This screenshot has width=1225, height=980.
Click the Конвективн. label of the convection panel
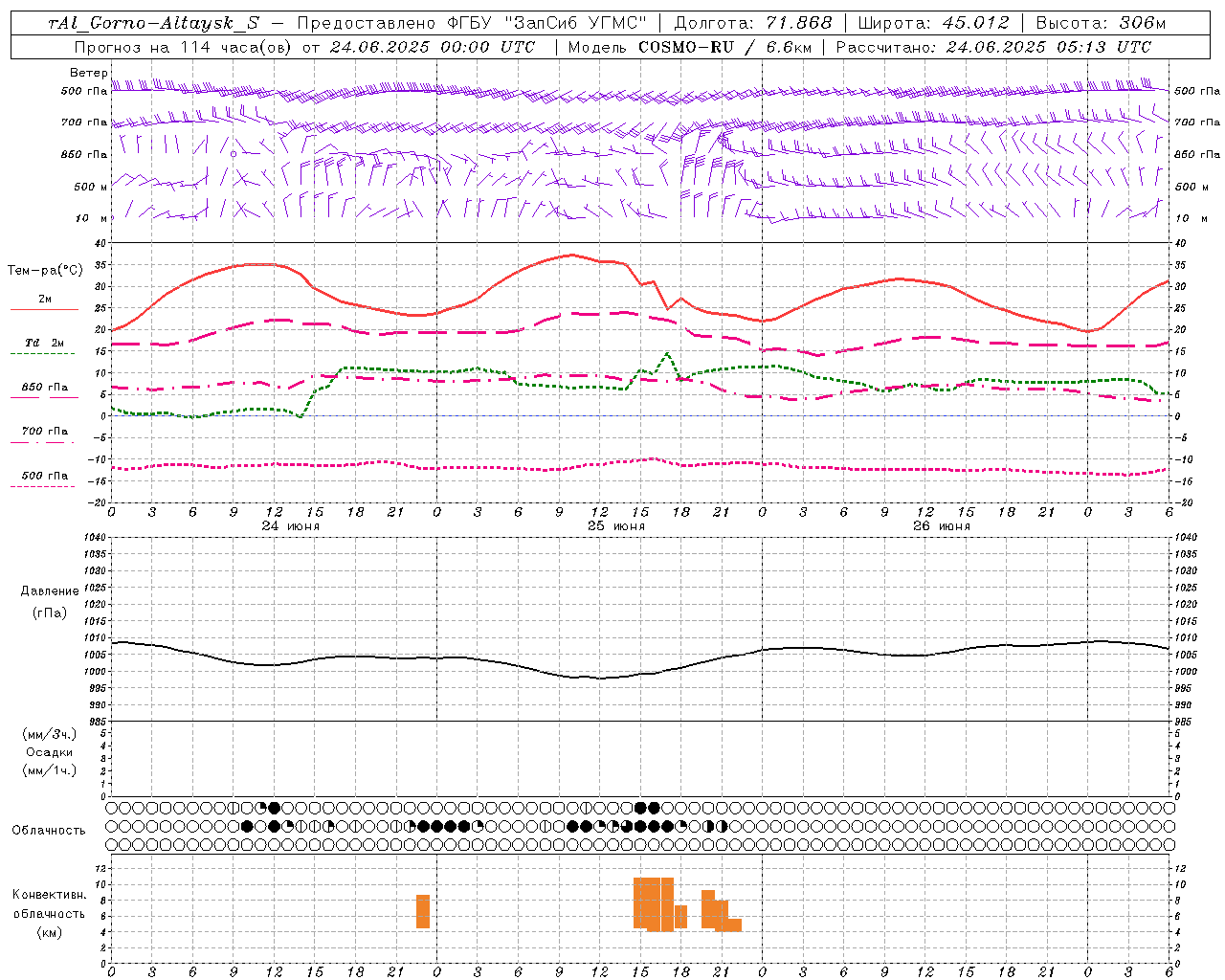(x=49, y=895)
